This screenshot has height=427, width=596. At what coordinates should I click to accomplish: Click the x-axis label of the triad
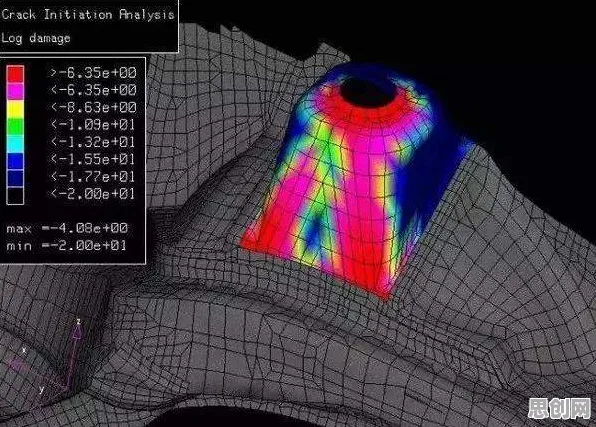24,350
